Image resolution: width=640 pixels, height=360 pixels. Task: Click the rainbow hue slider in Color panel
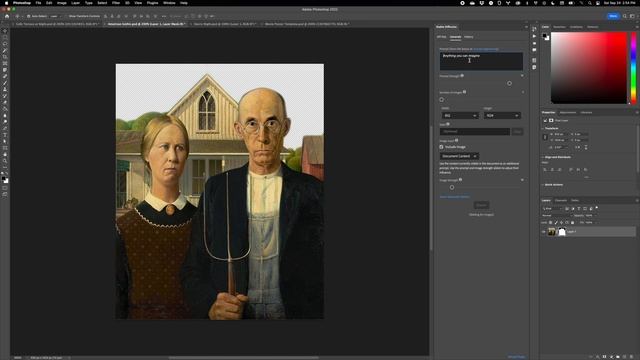pos(633,68)
